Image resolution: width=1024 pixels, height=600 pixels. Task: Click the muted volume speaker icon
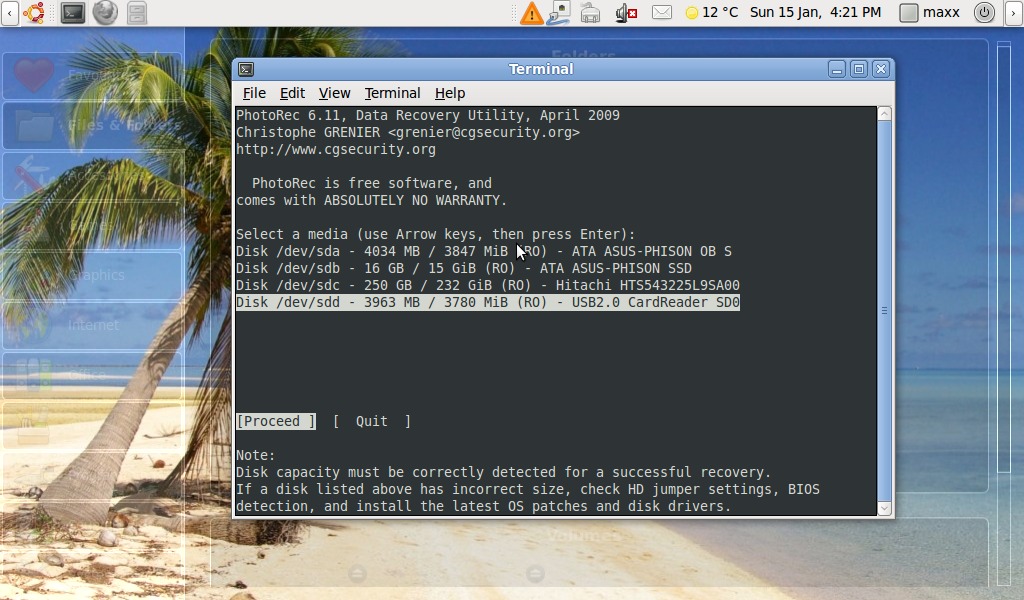(x=626, y=12)
